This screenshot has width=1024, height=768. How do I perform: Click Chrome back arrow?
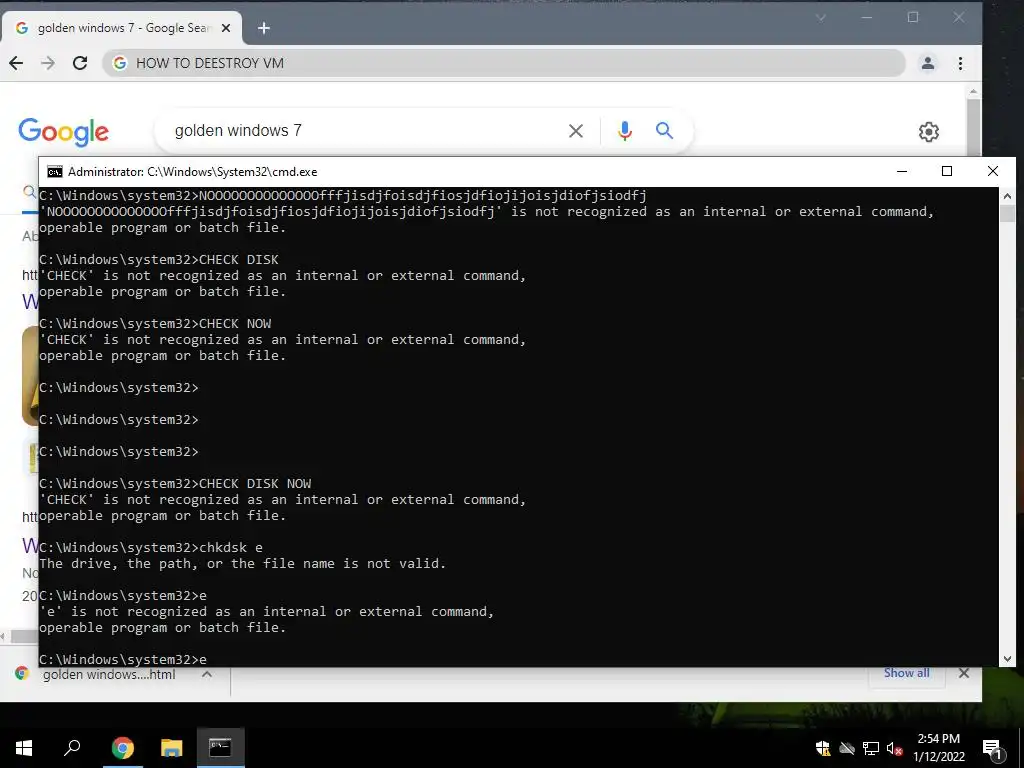pos(16,63)
